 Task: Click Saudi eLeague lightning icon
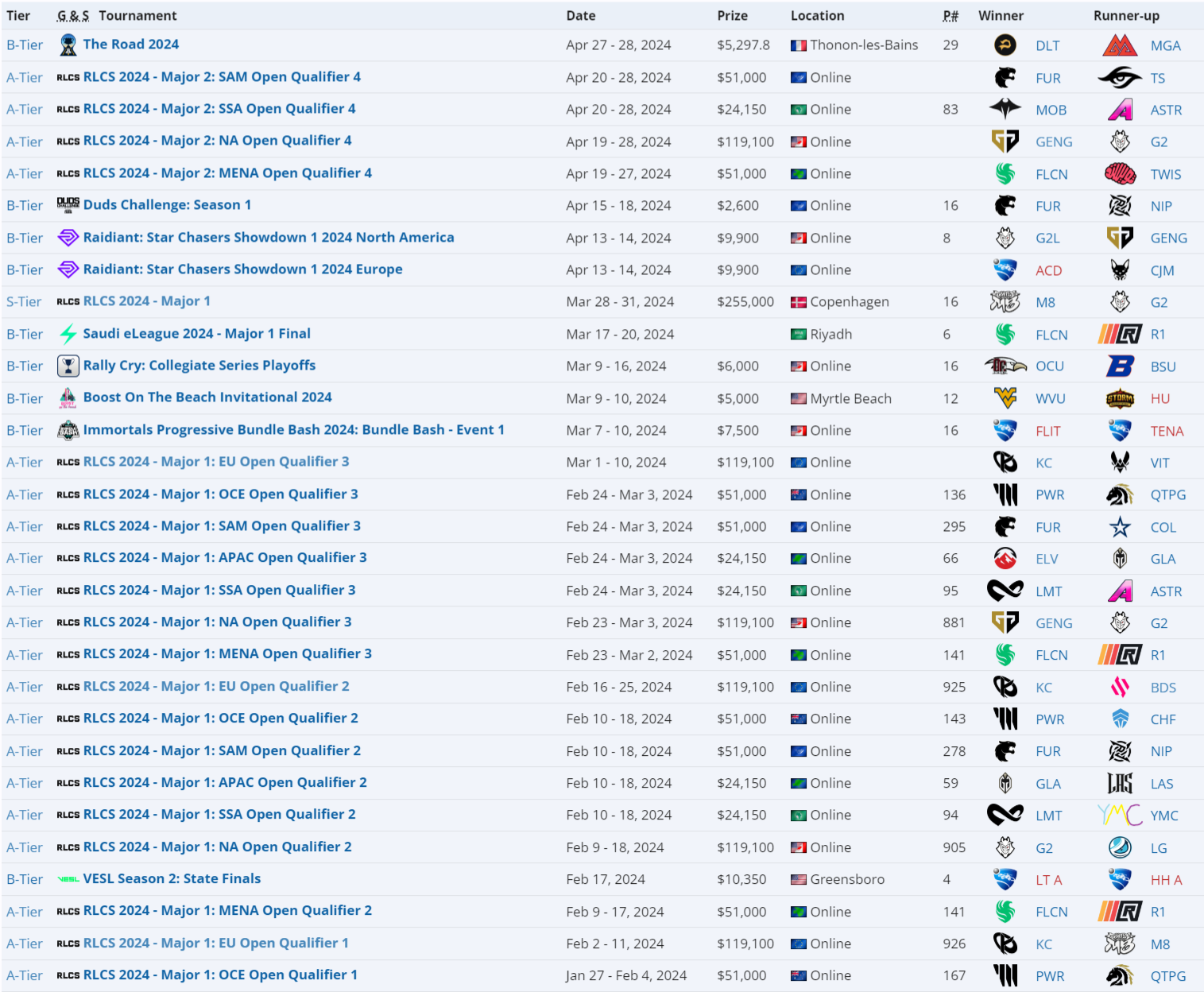pos(68,334)
